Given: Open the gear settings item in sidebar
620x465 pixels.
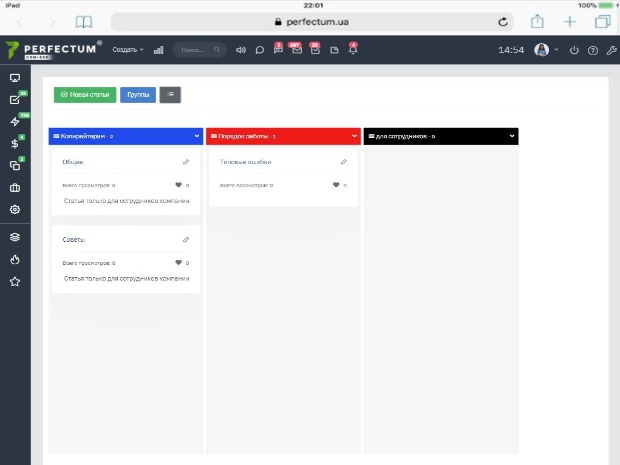Looking at the screenshot, I should pyautogui.click(x=15, y=210).
